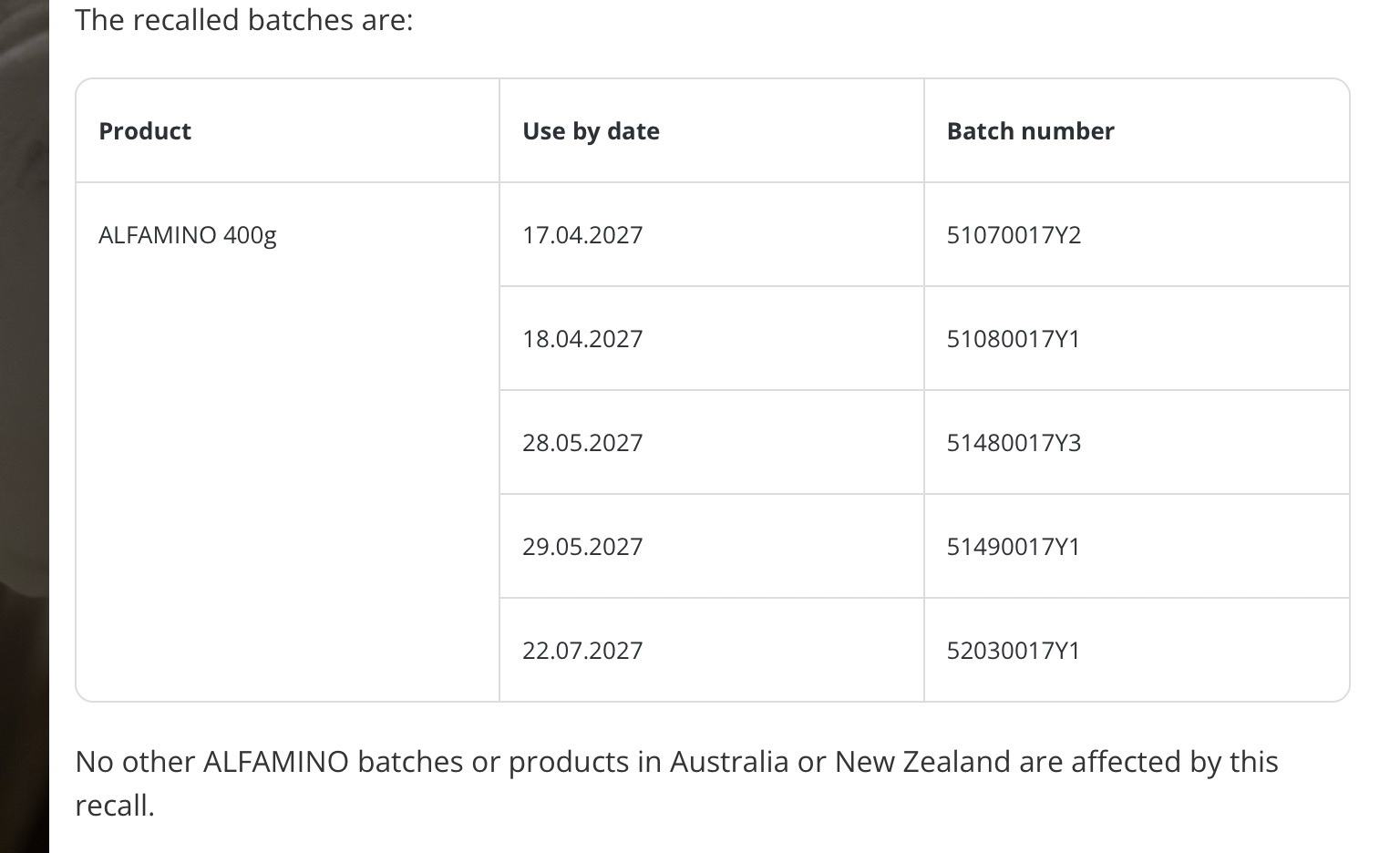Image resolution: width=1400 pixels, height=853 pixels.
Task: Click batch number 51080017Y1
Action: click(x=1014, y=339)
